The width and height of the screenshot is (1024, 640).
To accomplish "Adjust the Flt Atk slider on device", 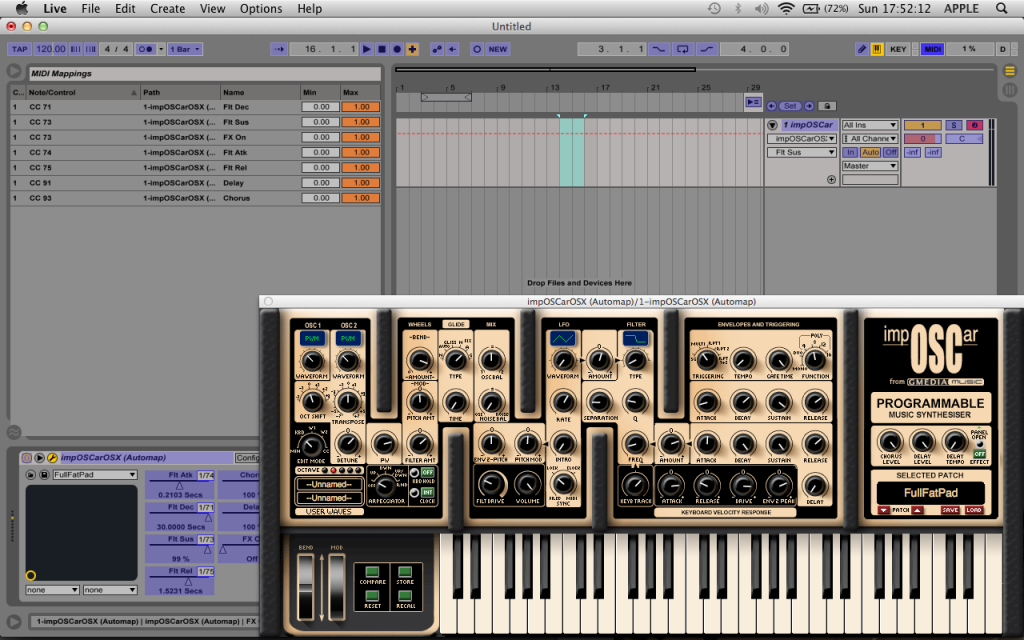I will [x=180, y=483].
